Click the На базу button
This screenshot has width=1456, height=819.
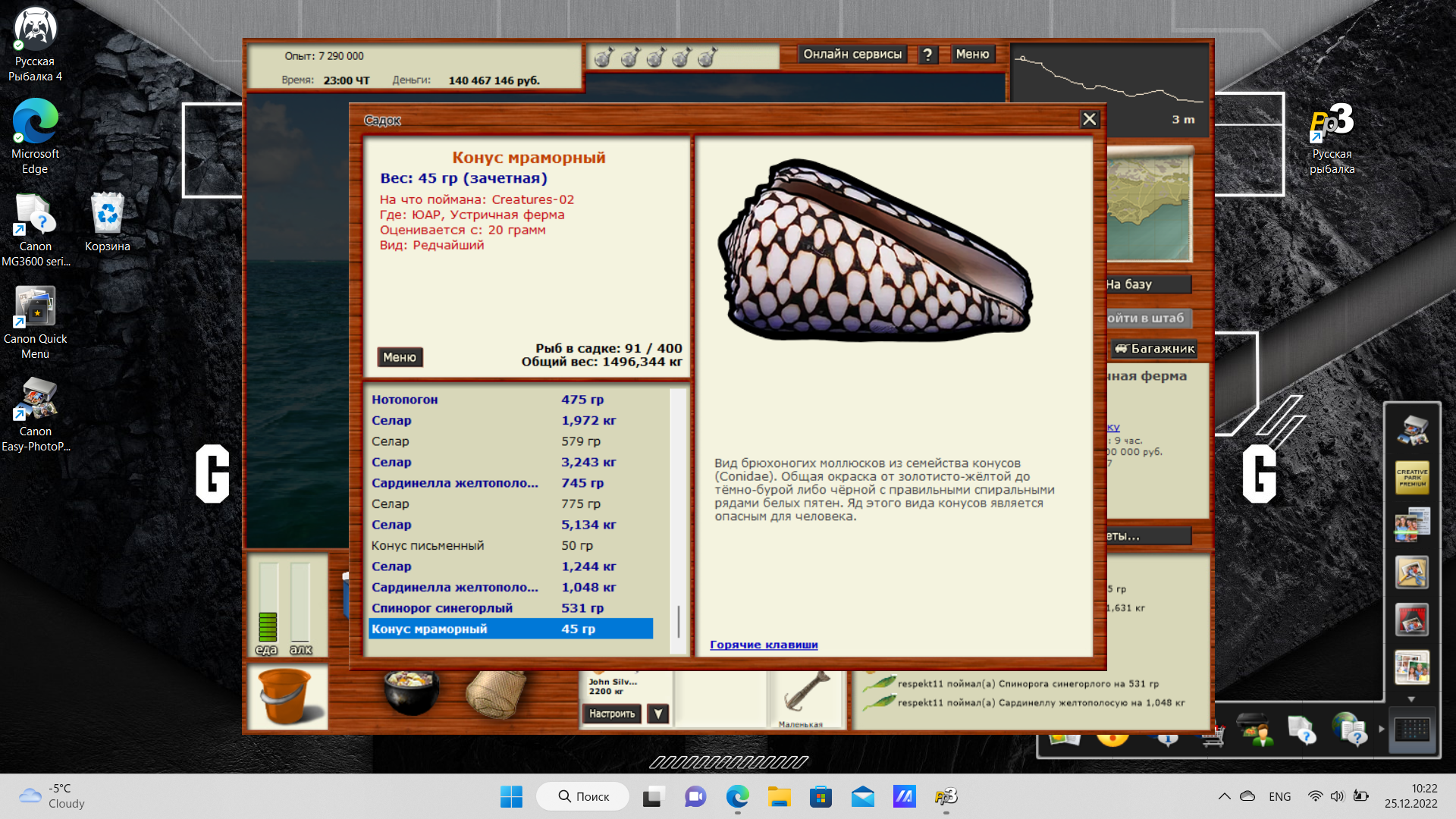1148,284
